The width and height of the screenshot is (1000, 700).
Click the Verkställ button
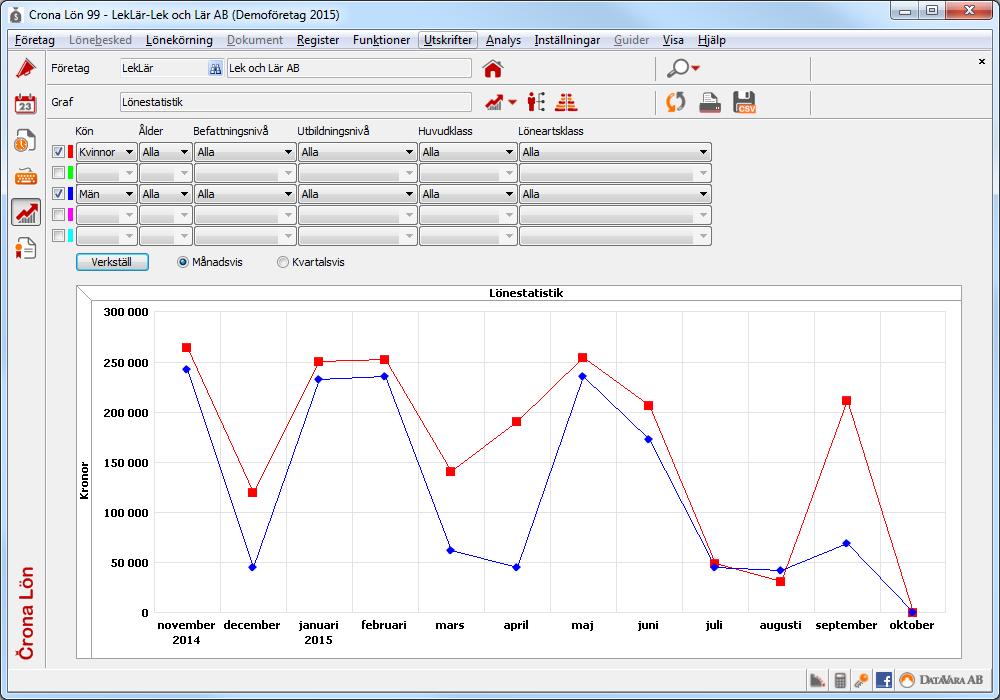[x=112, y=262]
